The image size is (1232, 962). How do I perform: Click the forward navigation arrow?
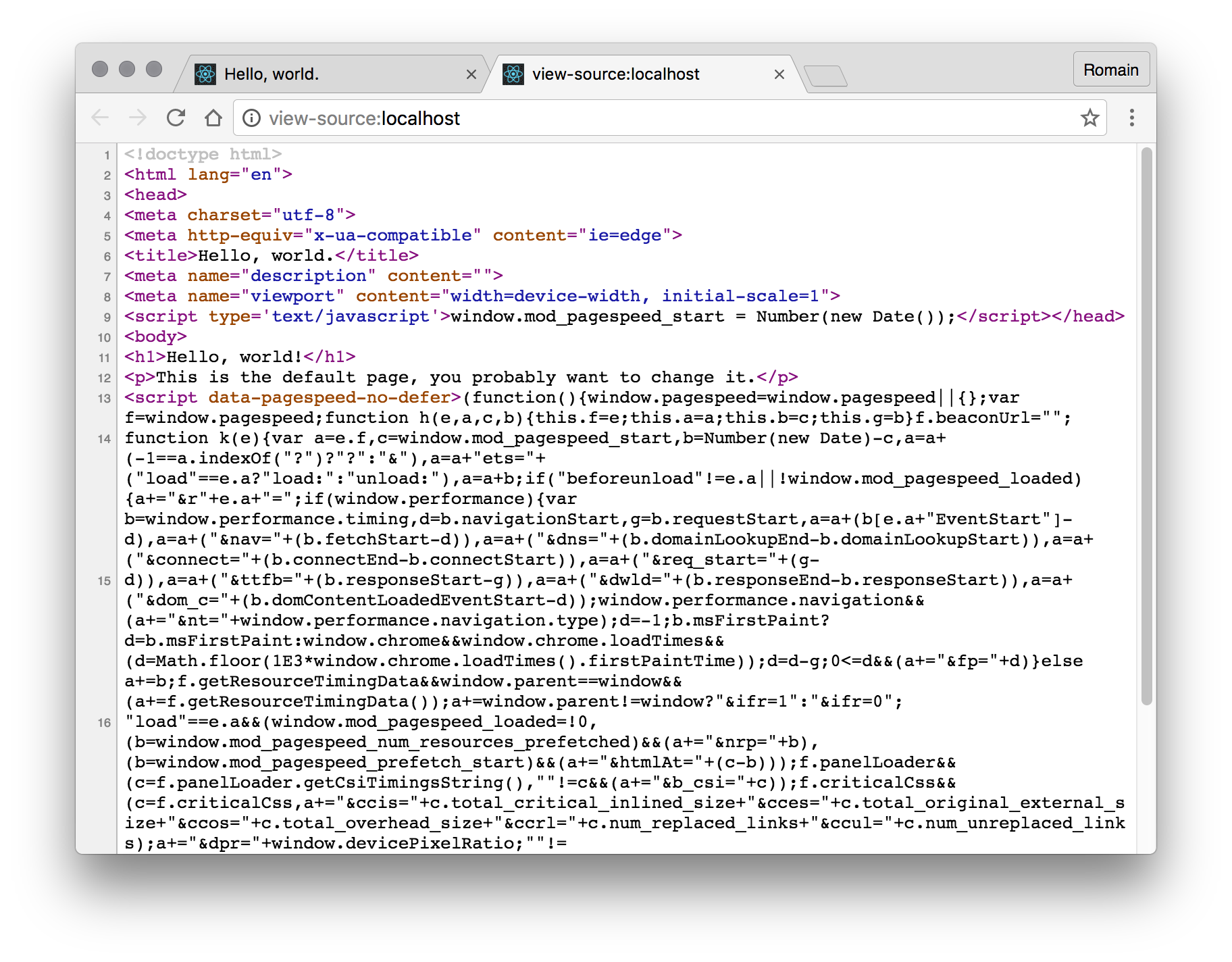click(x=138, y=118)
